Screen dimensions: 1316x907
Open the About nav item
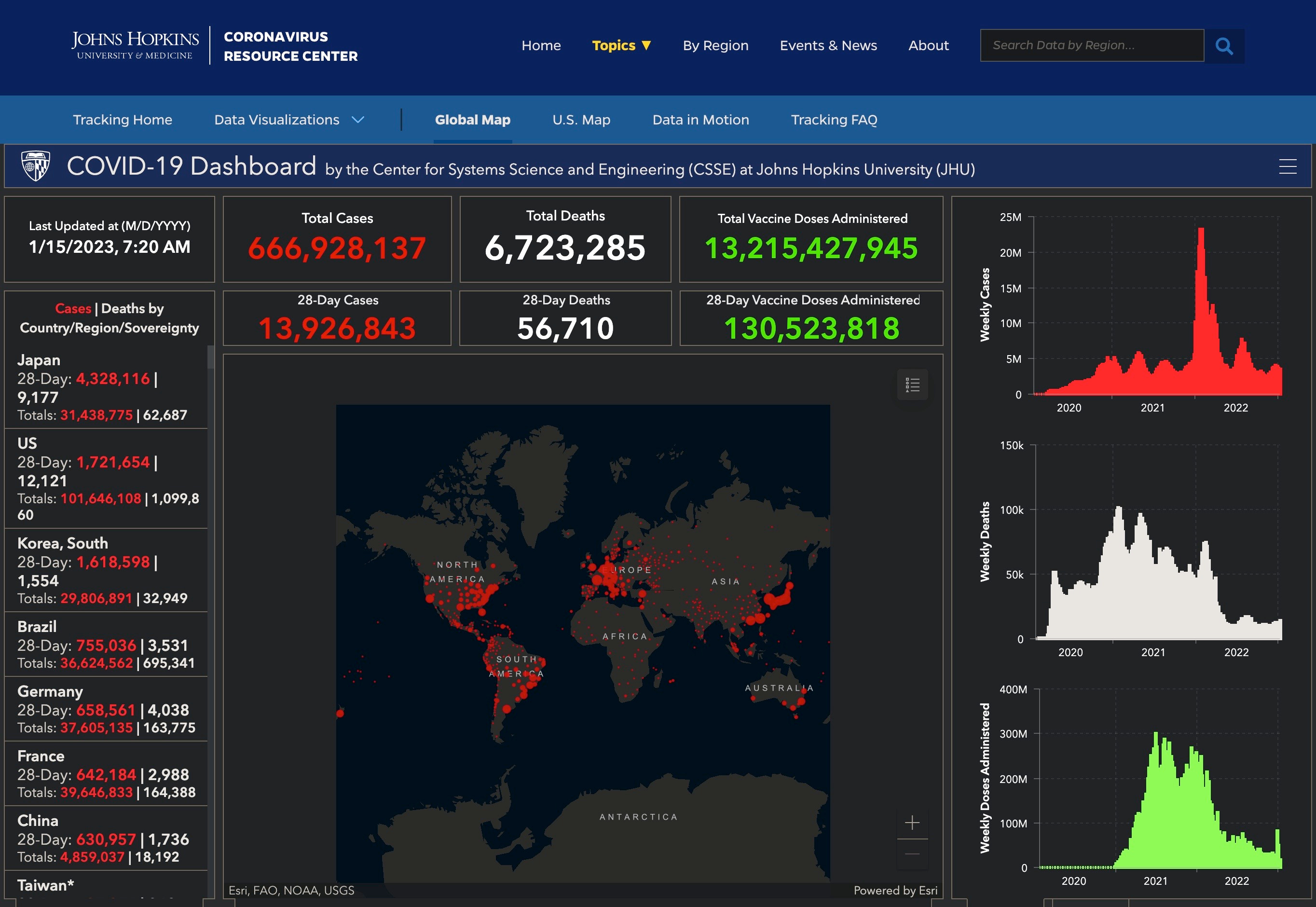(x=929, y=45)
